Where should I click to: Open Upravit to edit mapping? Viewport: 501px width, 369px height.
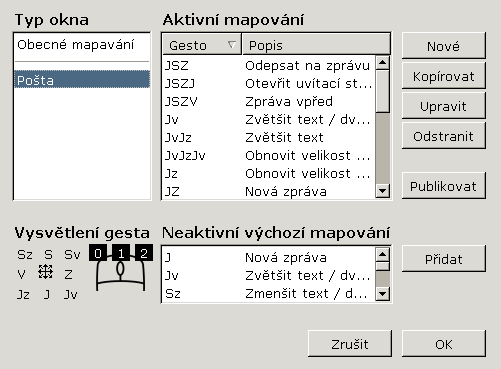443,106
